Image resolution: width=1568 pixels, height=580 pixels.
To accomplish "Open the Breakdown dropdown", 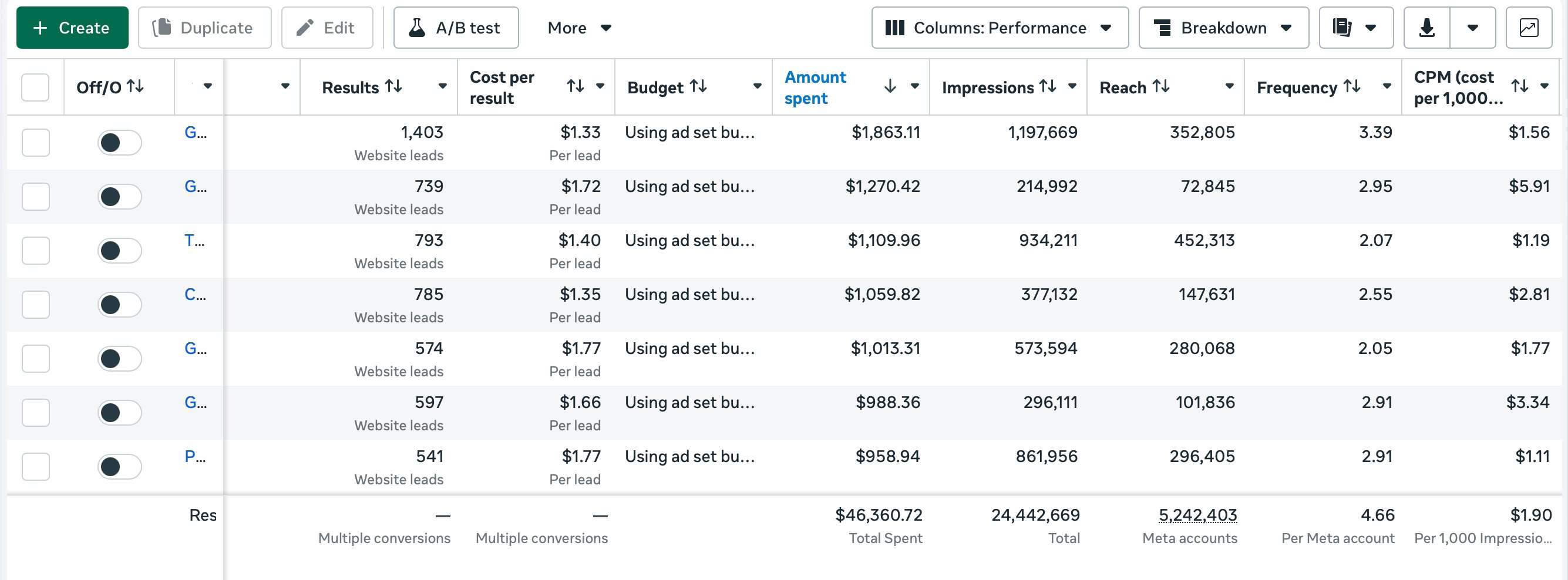I will (x=1223, y=28).
